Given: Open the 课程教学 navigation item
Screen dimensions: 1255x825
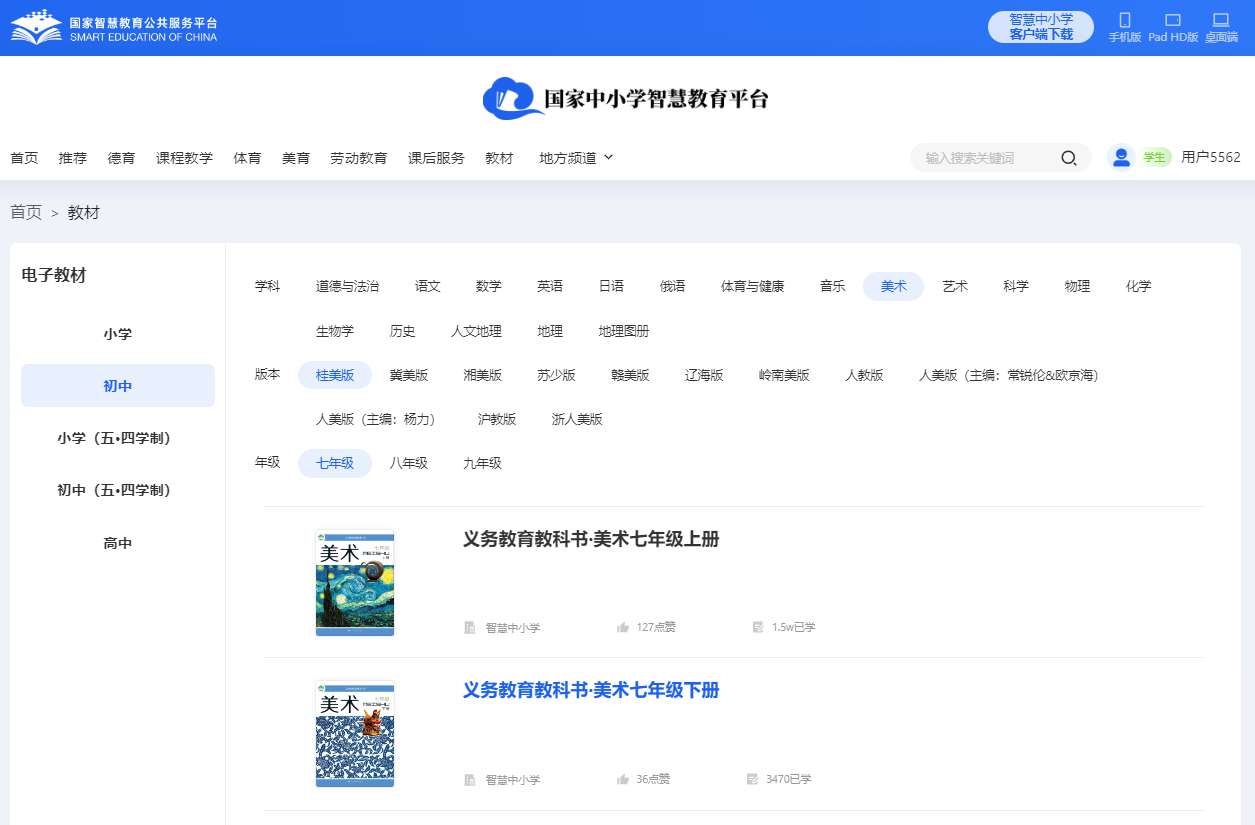Looking at the screenshot, I should click(x=184, y=158).
